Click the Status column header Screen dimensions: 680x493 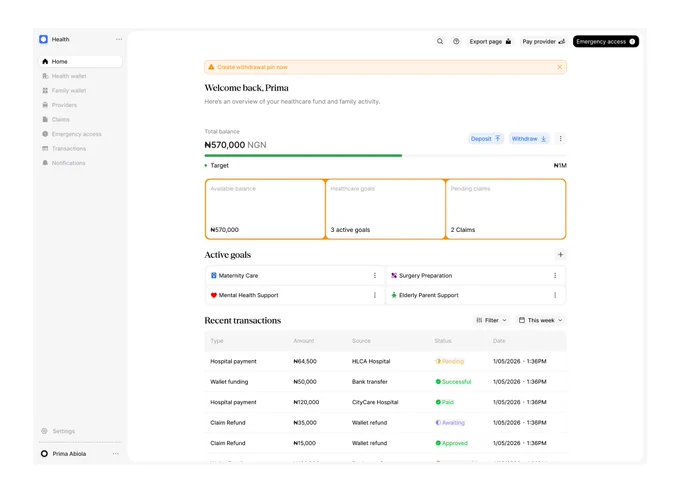pos(443,341)
